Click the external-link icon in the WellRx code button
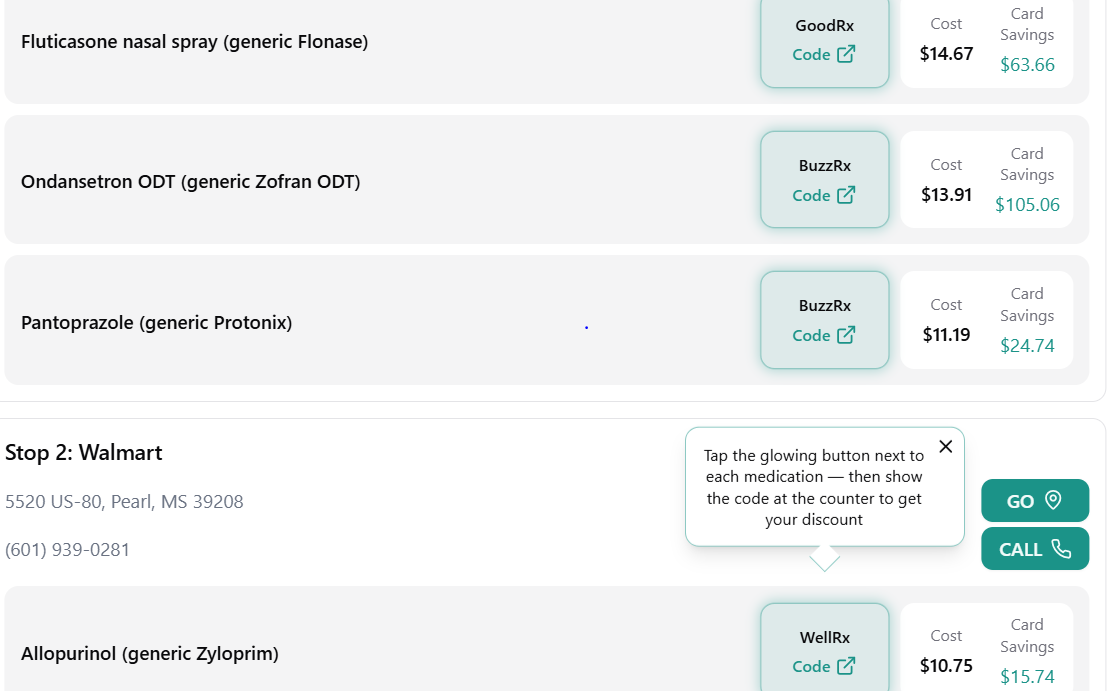The image size is (1118, 691). click(846, 666)
